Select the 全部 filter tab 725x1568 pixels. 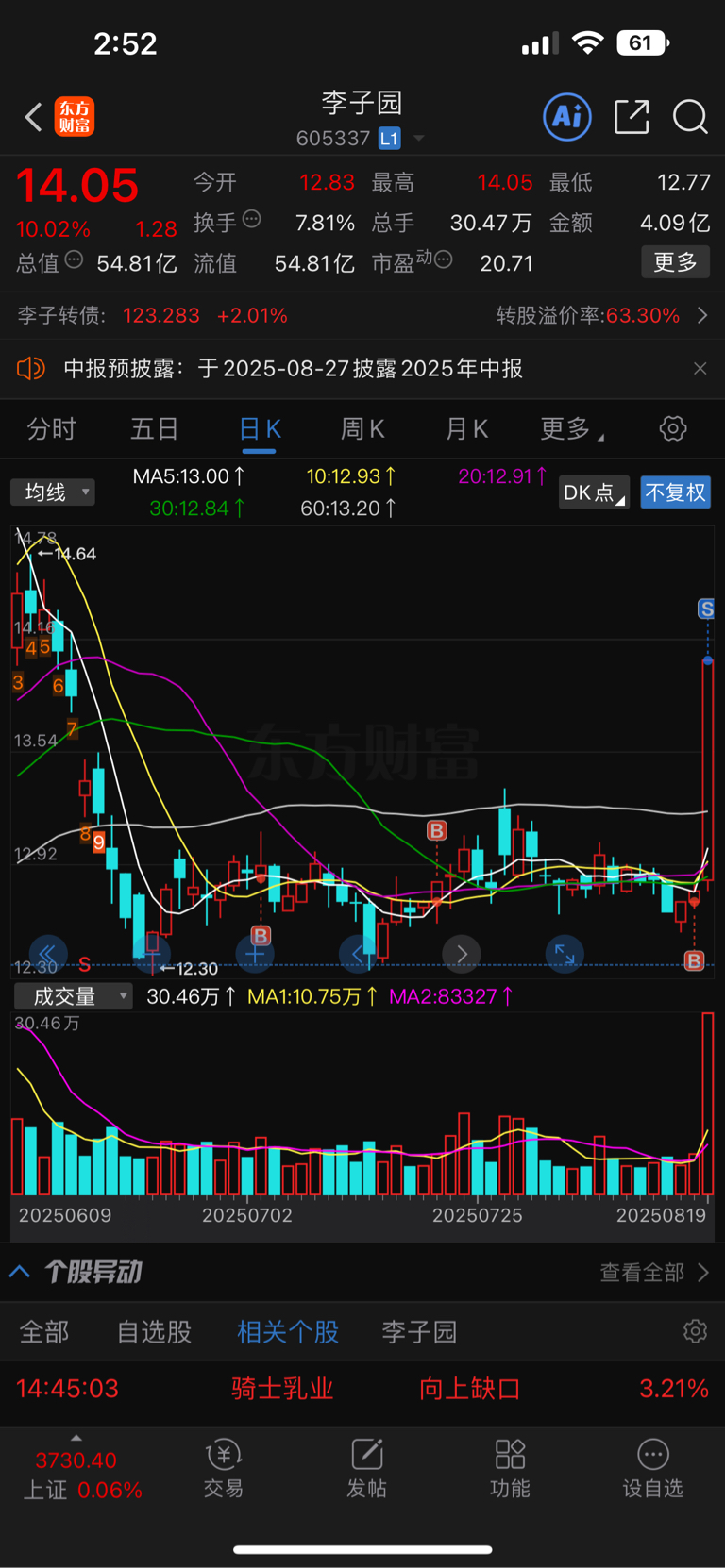(x=44, y=1332)
